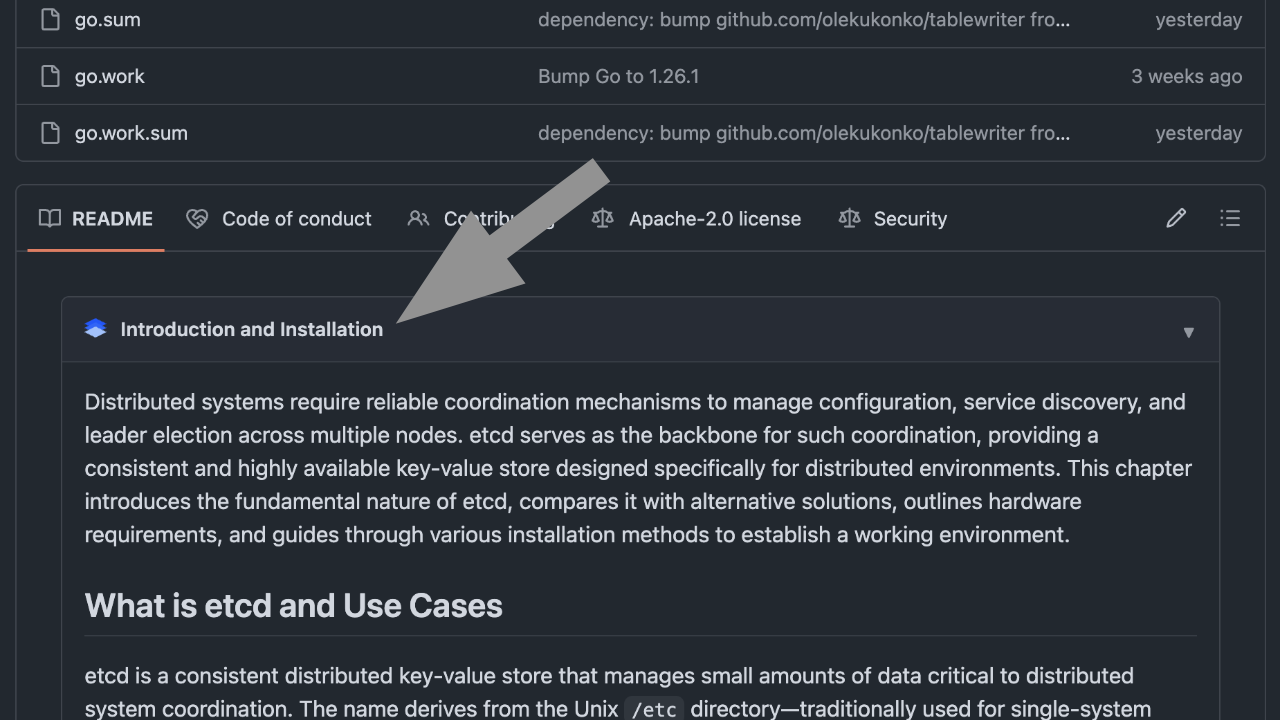The height and width of the screenshot is (720, 1280).
Task: Click the go.sum tablewriter dependency commit message
Action: tap(804, 19)
